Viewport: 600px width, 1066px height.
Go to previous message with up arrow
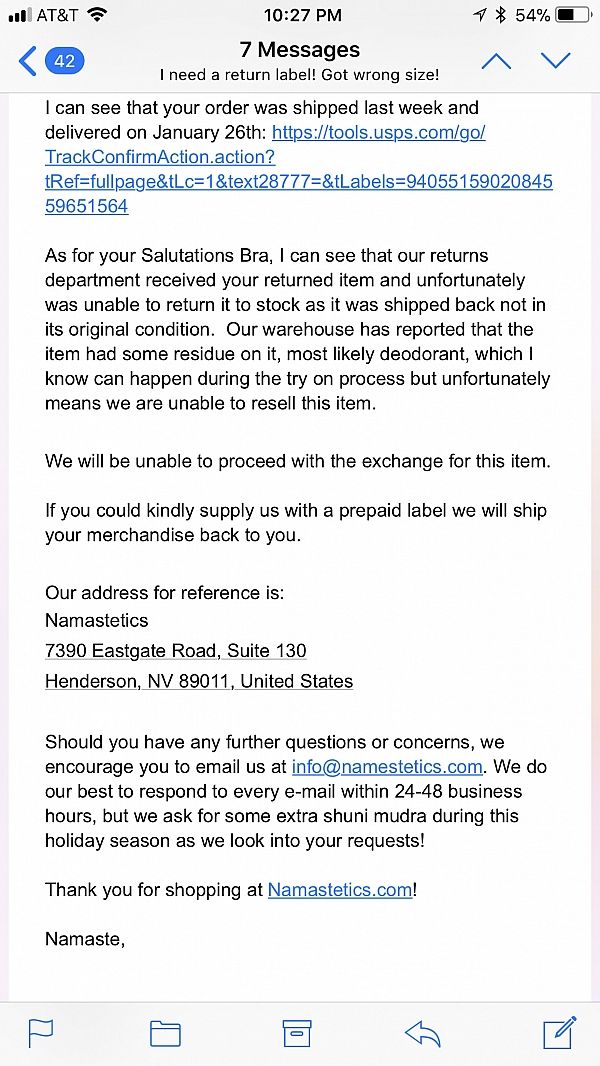(496, 61)
